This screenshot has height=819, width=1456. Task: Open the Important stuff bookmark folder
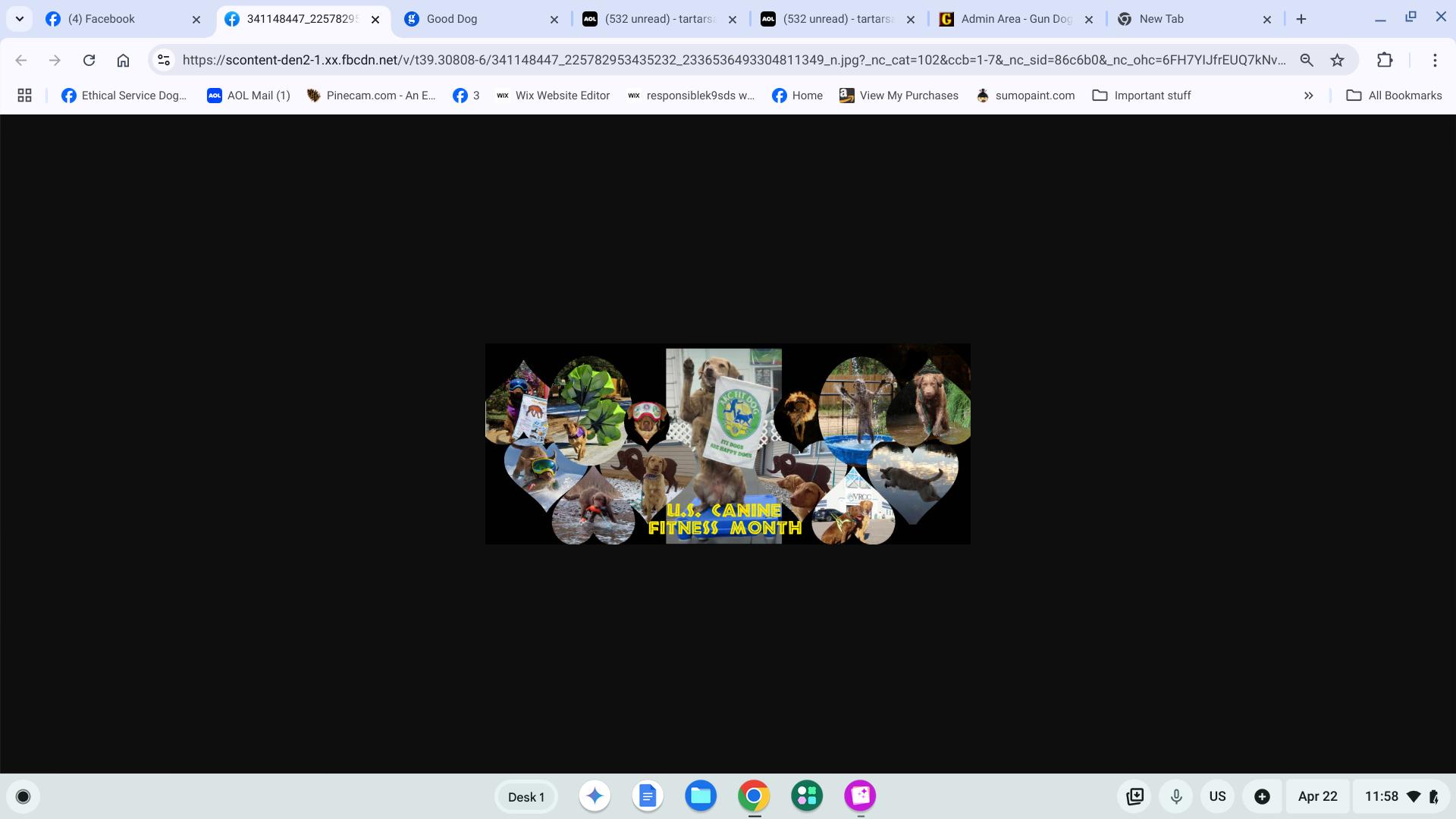pyautogui.click(x=1141, y=96)
